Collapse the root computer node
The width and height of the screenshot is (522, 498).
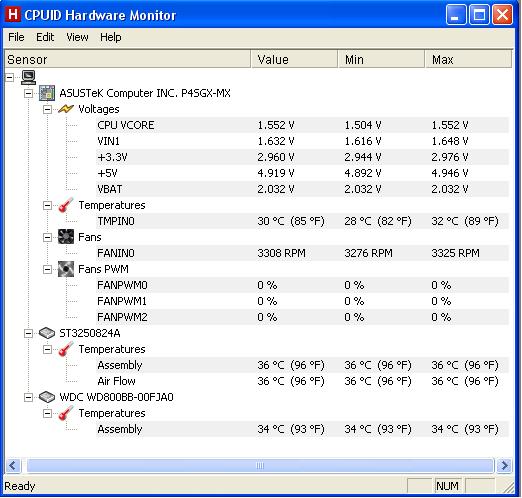click(x=10, y=77)
